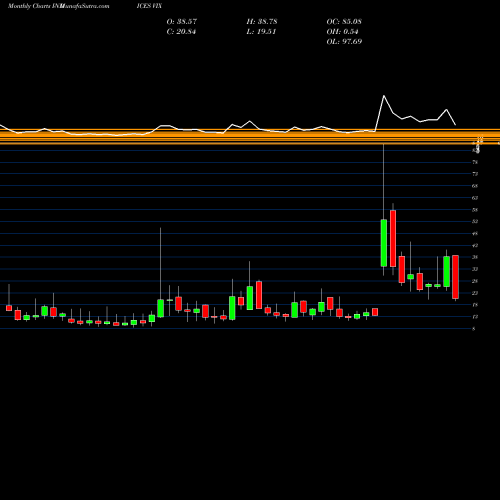Image resolution: width=500 pixels, height=500 pixels.
Task: Click the 'OH: 0.54' value
Action: (x=342, y=32)
